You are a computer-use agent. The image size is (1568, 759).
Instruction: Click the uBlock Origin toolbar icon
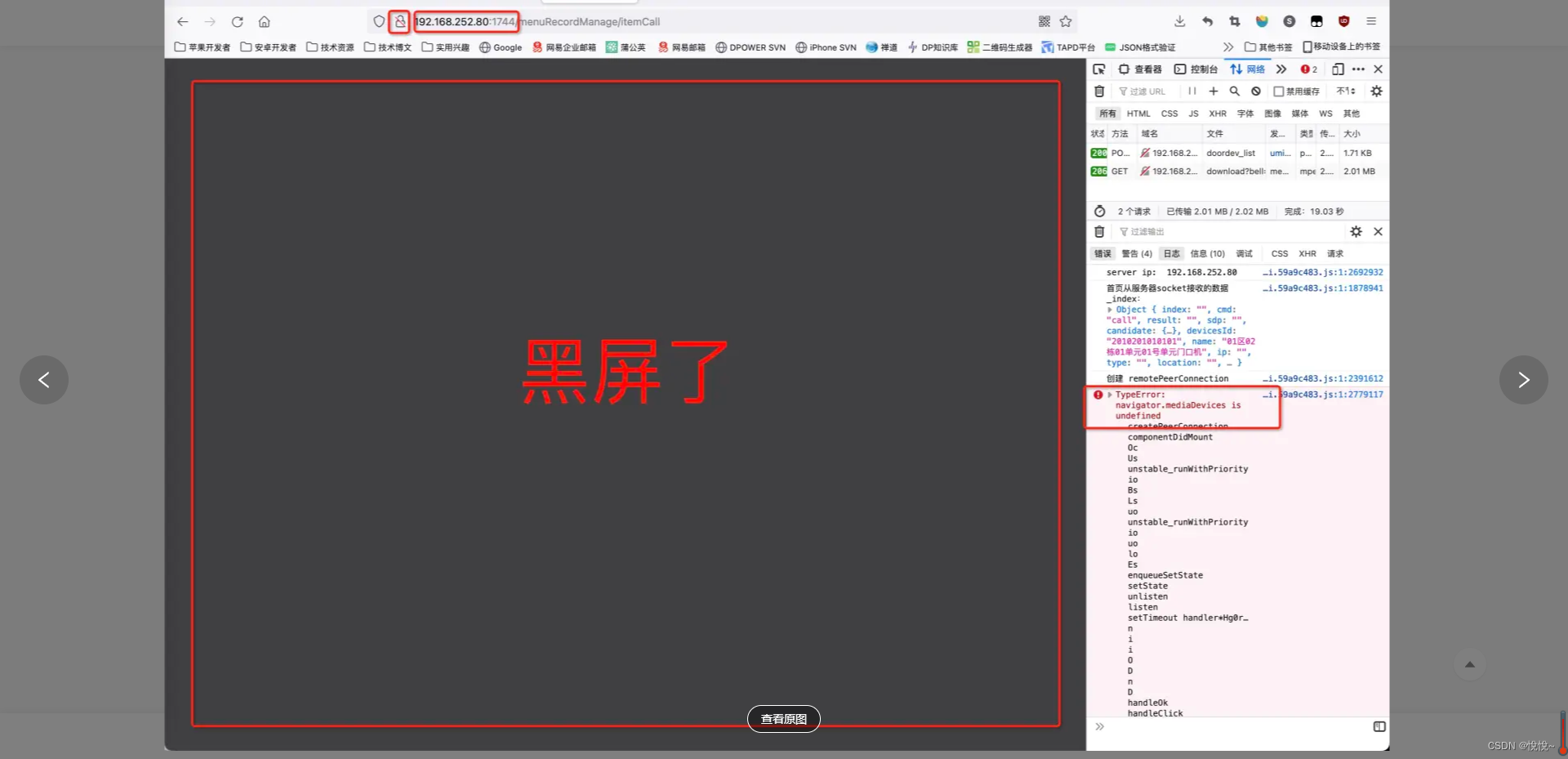click(x=1343, y=21)
